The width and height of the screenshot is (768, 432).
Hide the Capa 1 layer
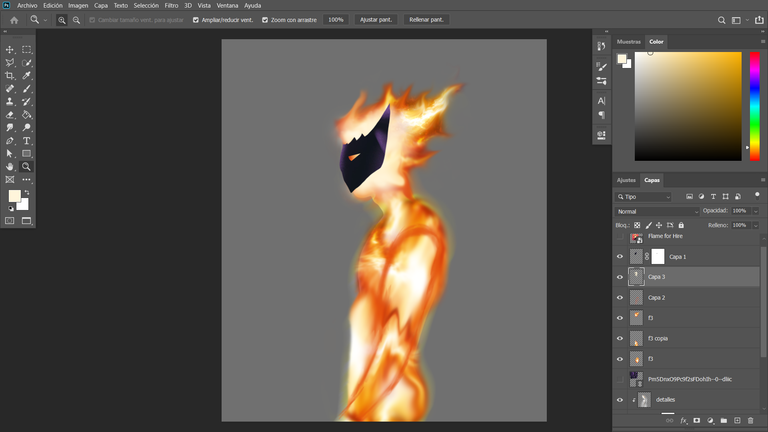[x=620, y=257]
